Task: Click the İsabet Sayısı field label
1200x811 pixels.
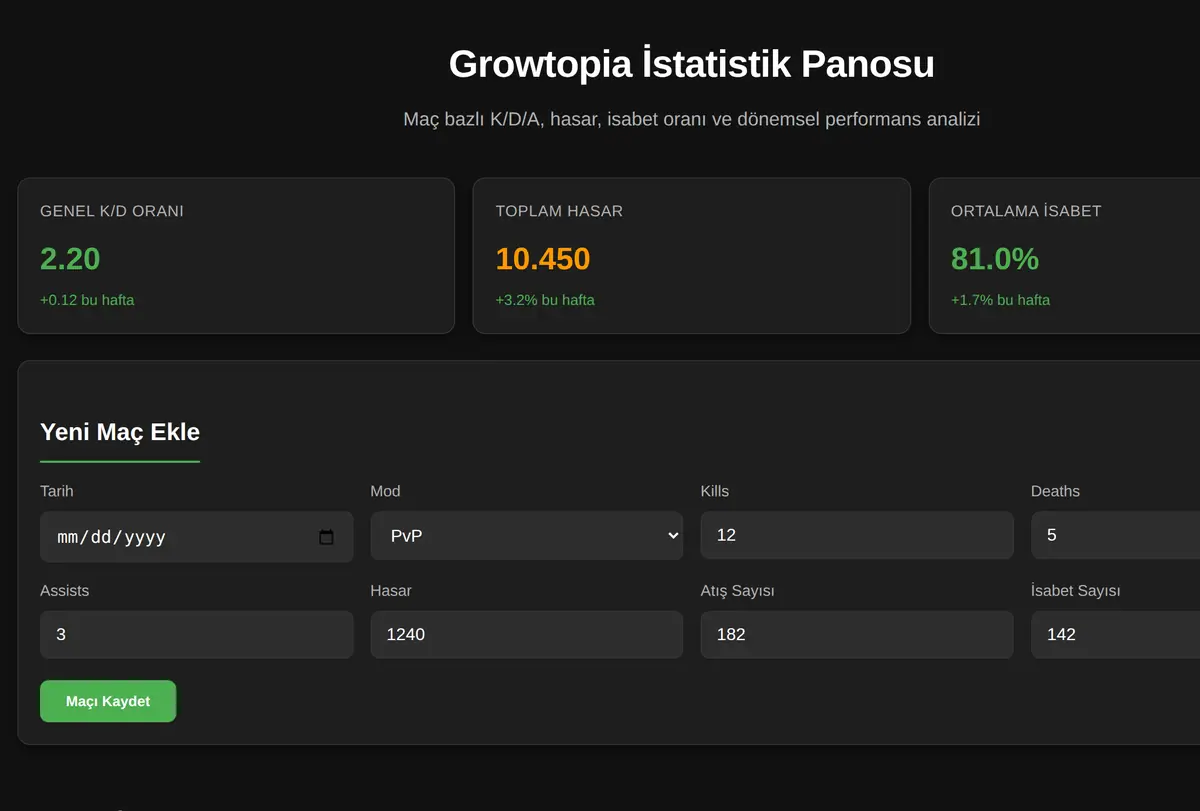Action: coord(1076,591)
